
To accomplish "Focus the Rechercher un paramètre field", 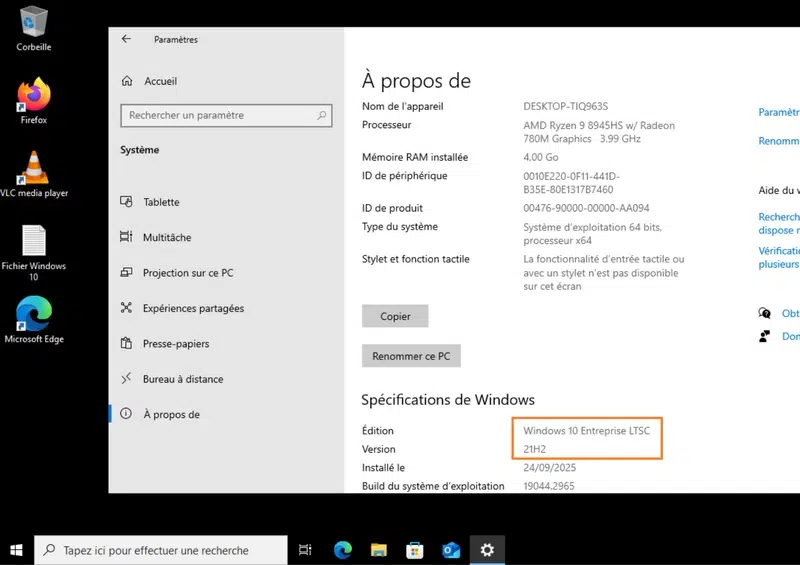I will (227, 115).
